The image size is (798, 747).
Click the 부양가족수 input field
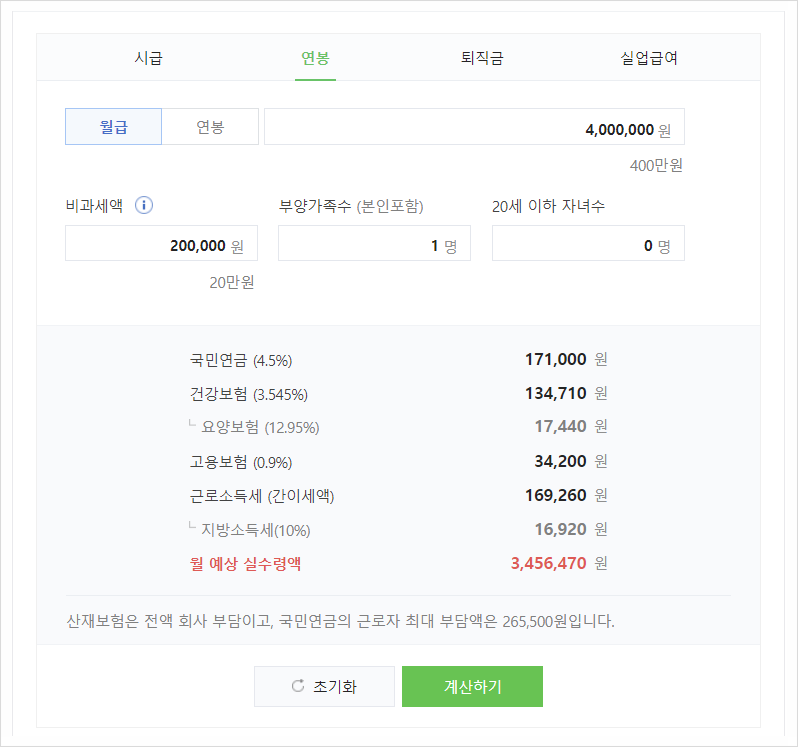(374, 243)
